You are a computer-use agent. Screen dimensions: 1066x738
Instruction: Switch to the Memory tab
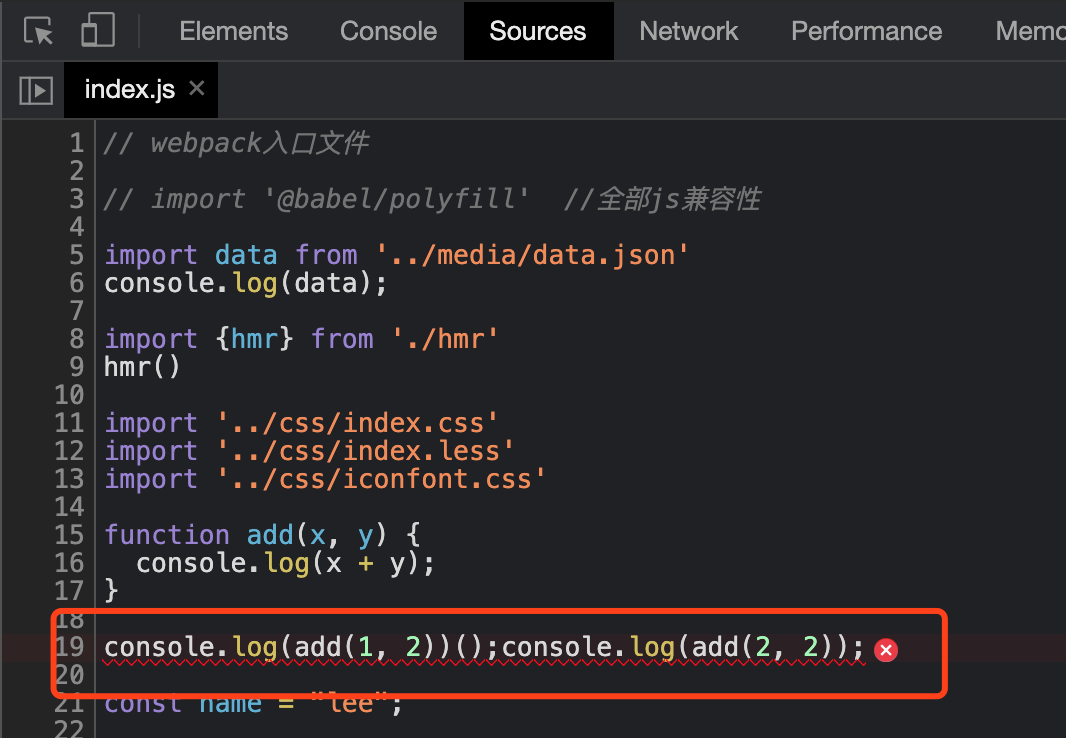1029,31
